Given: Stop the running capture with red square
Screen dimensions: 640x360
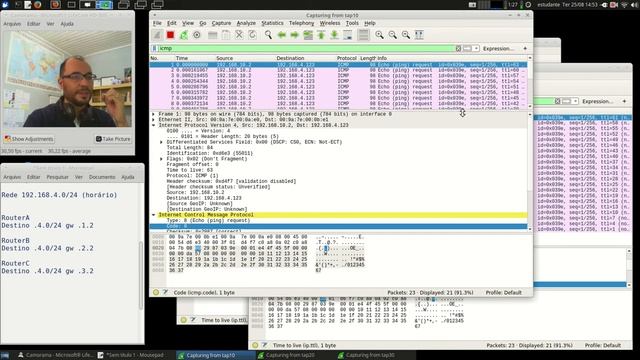Looking at the screenshot, I should 170,35.
